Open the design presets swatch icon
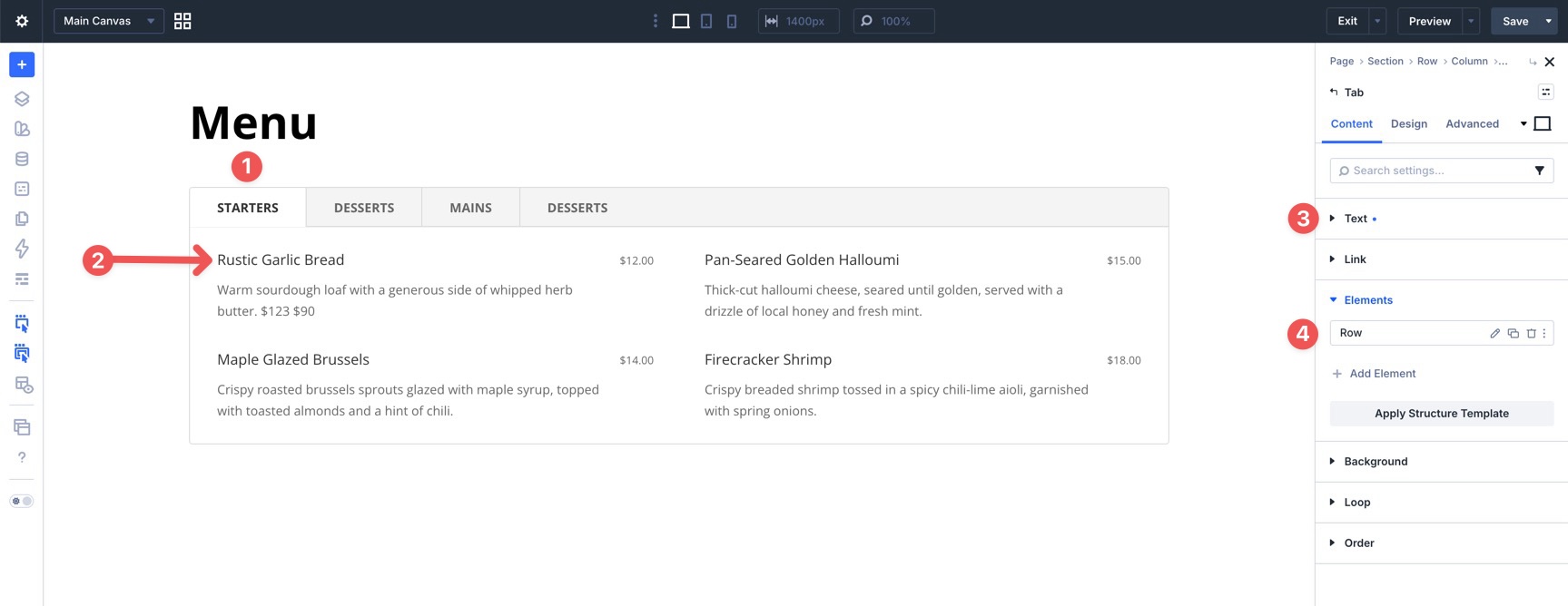The image size is (1568, 606). pyautogui.click(x=22, y=129)
